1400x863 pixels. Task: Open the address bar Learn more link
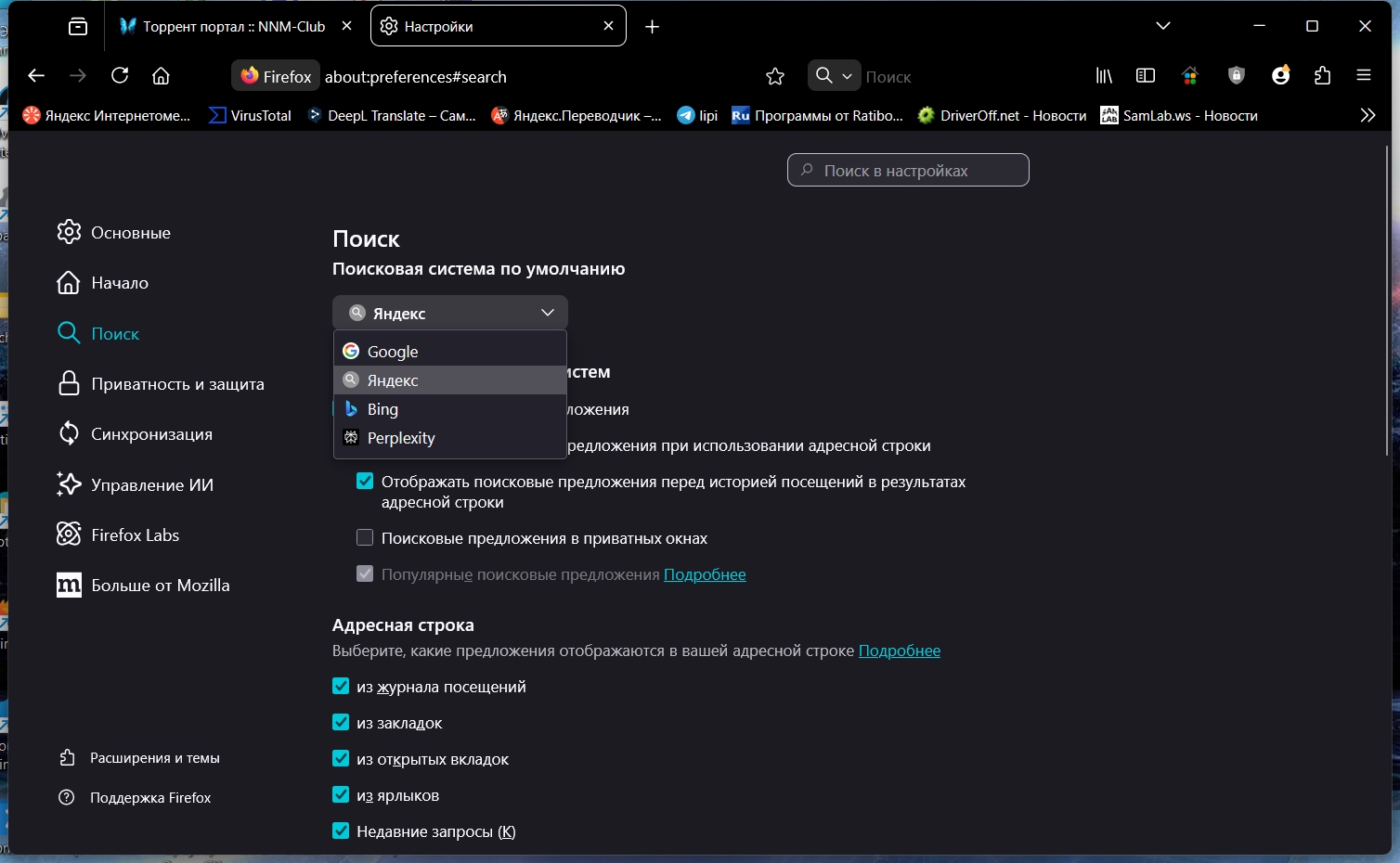point(899,650)
